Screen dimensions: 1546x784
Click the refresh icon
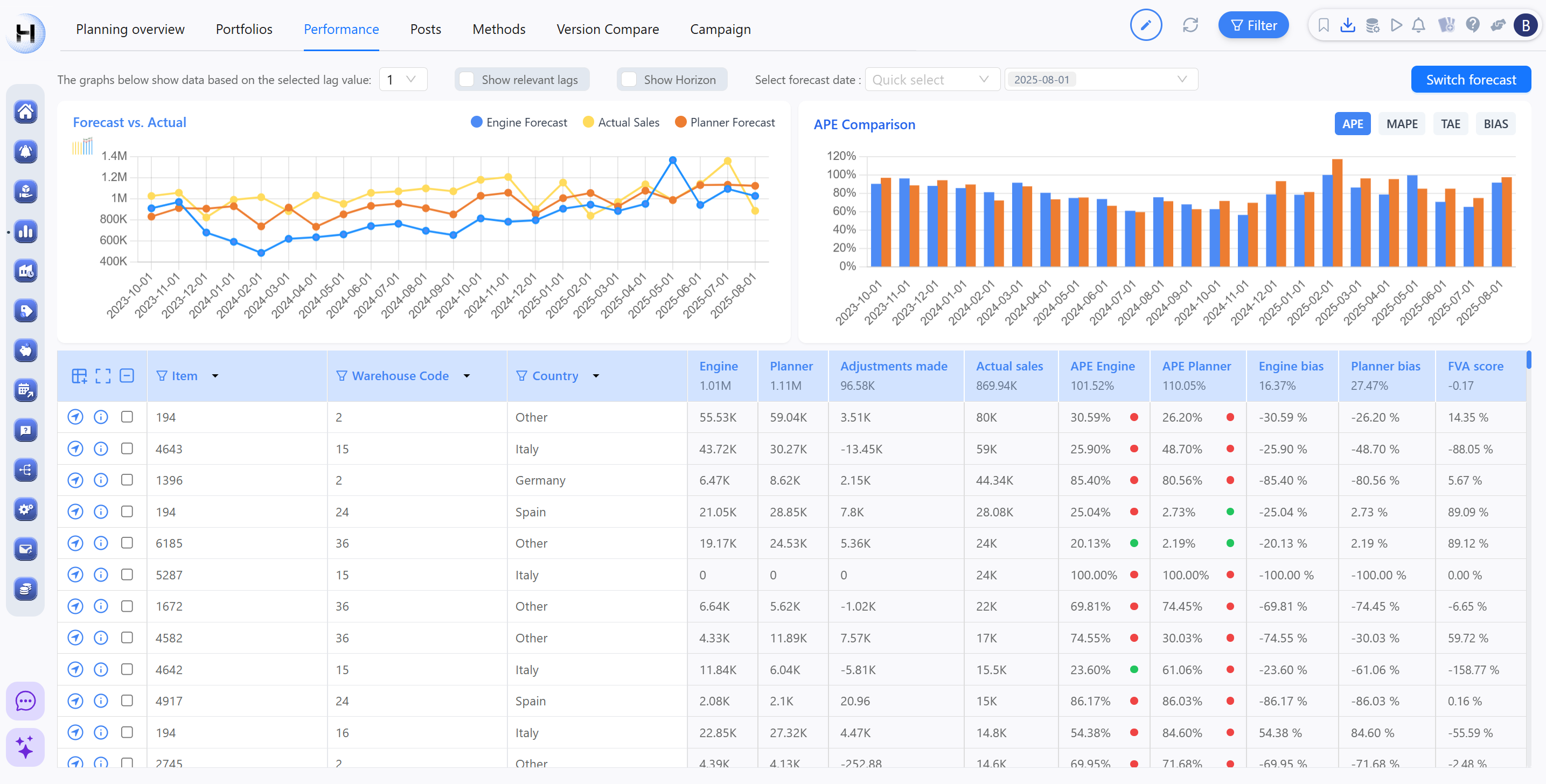click(1190, 25)
